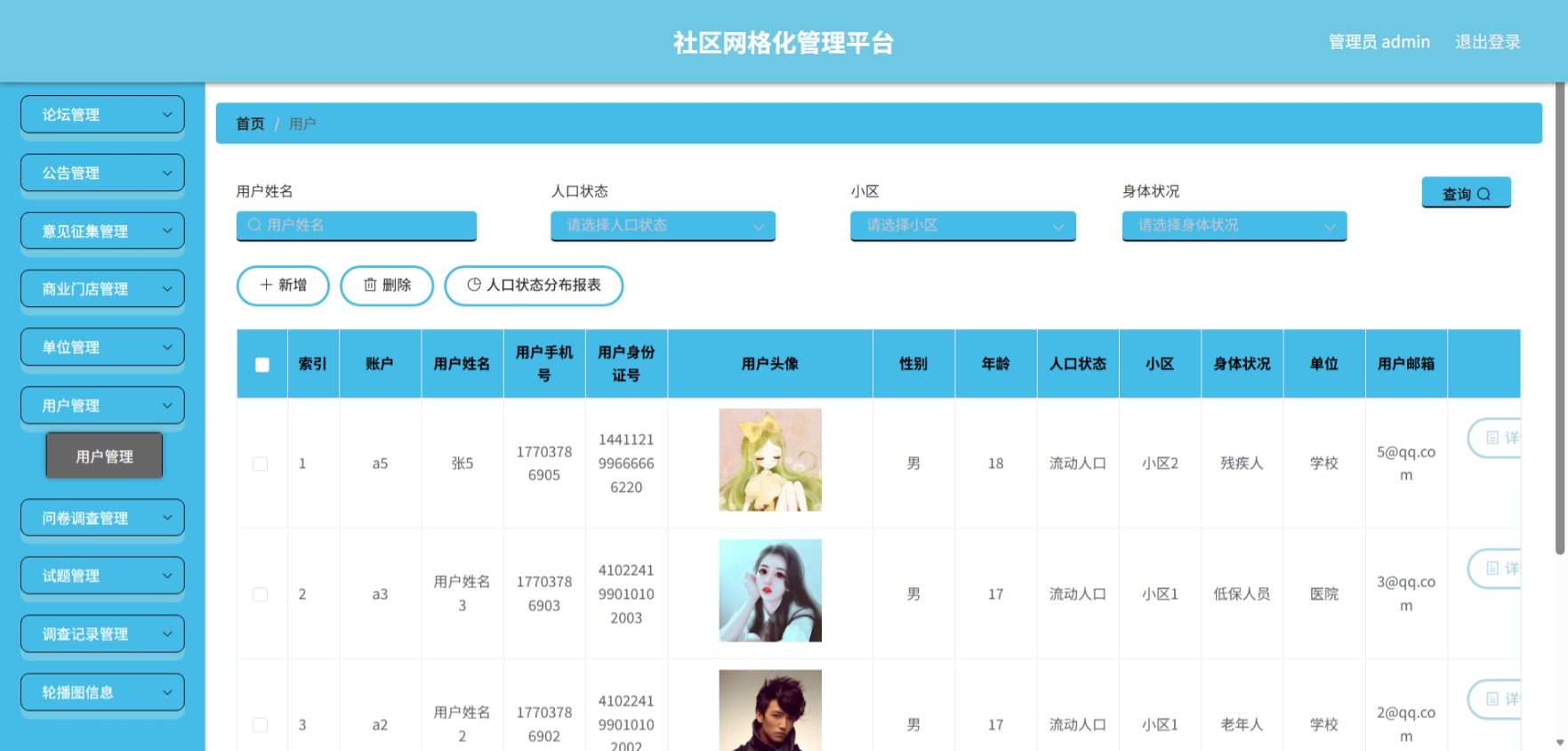Open details icon for row a3
This screenshot has height=751, width=1568.
click(x=1492, y=569)
